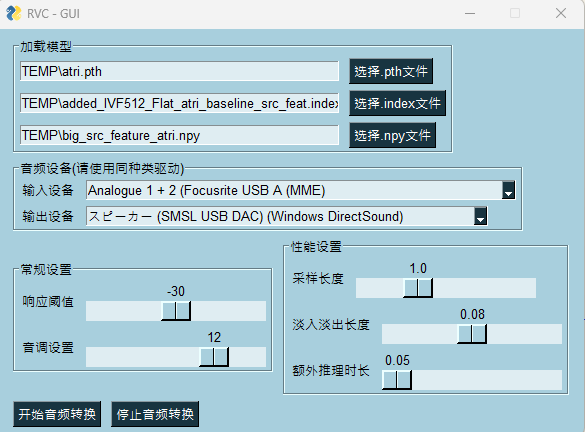Click the 音调设置 pitch slider handle at 12
The image size is (585, 432).
tap(214, 357)
